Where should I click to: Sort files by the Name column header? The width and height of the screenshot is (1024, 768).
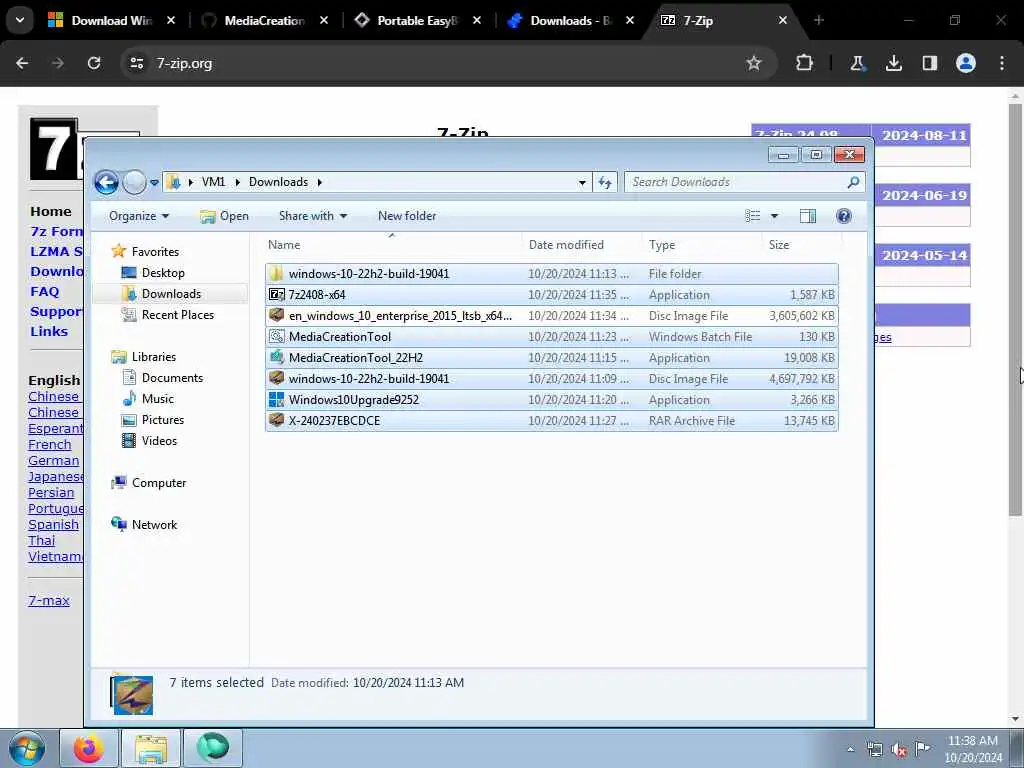pyautogui.click(x=392, y=245)
